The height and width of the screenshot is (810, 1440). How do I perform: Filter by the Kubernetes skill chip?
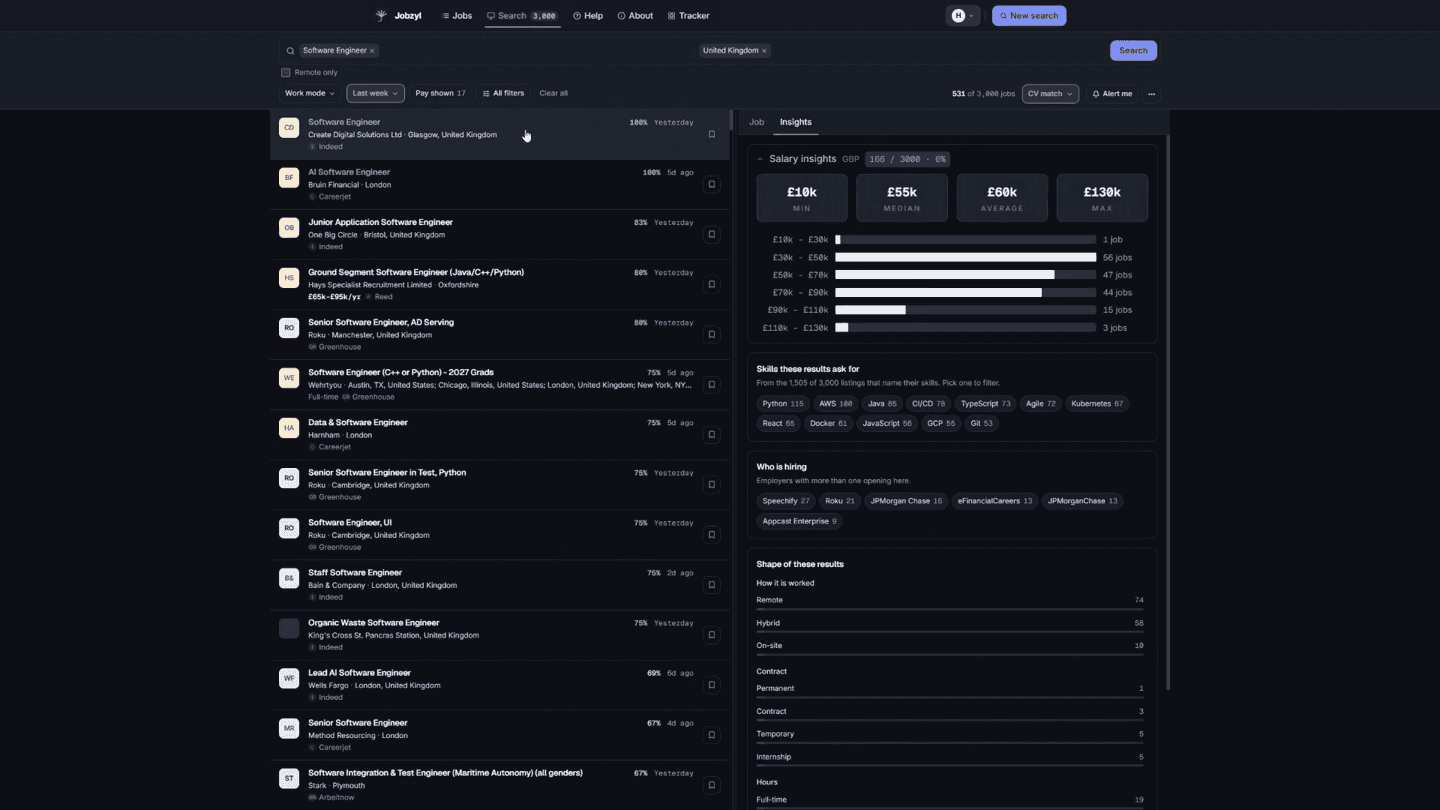1097,404
